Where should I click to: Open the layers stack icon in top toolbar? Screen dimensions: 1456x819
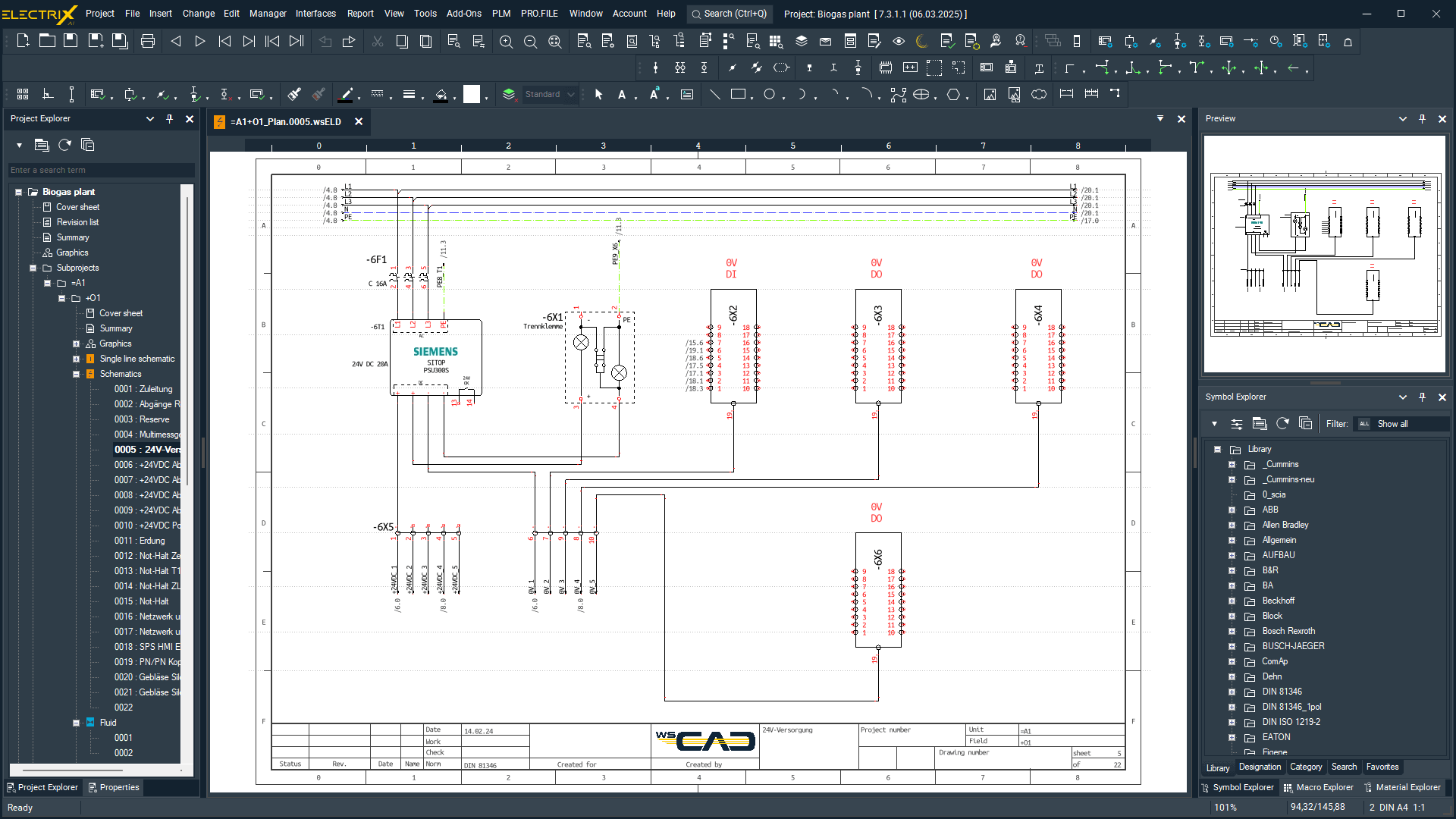pos(801,41)
